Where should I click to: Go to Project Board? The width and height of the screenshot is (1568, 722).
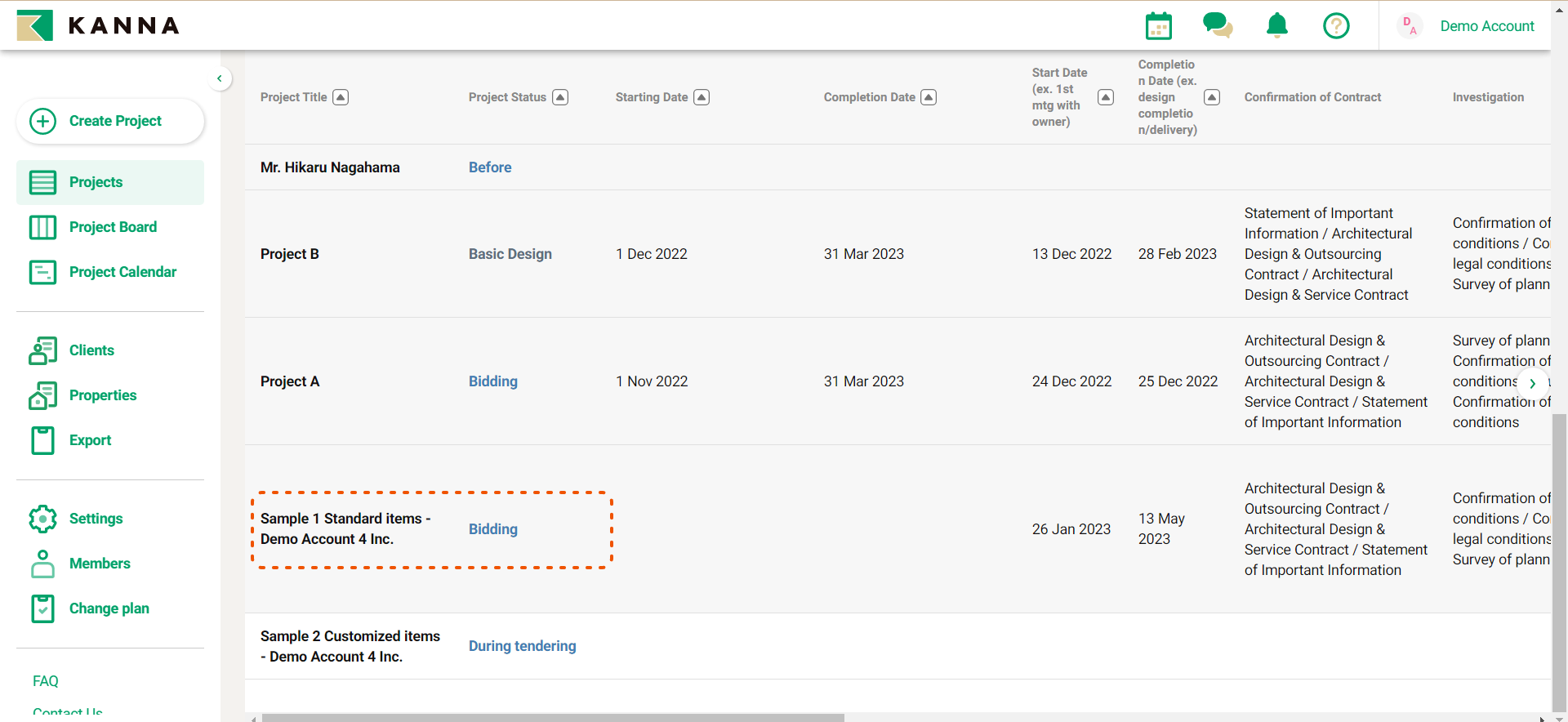(113, 227)
